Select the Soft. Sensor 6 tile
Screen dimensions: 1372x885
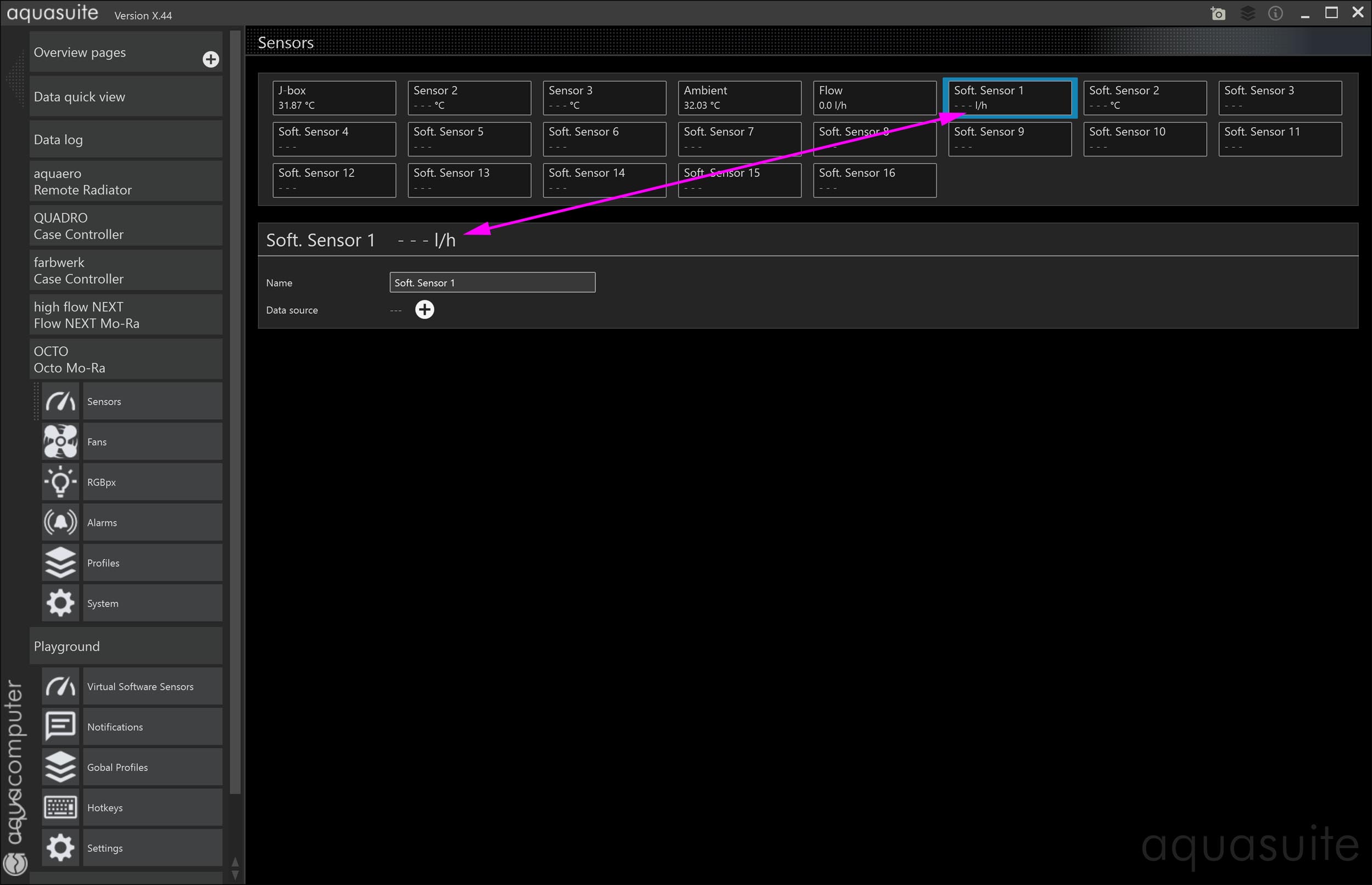[604, 139]
